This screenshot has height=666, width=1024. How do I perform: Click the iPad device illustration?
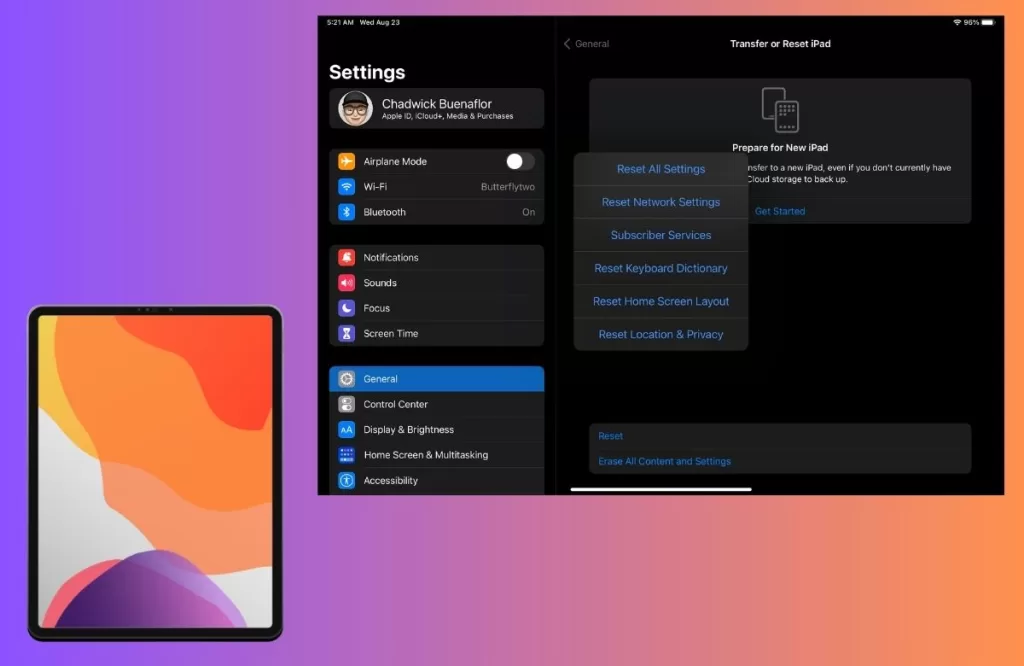[x=155, y=473]
